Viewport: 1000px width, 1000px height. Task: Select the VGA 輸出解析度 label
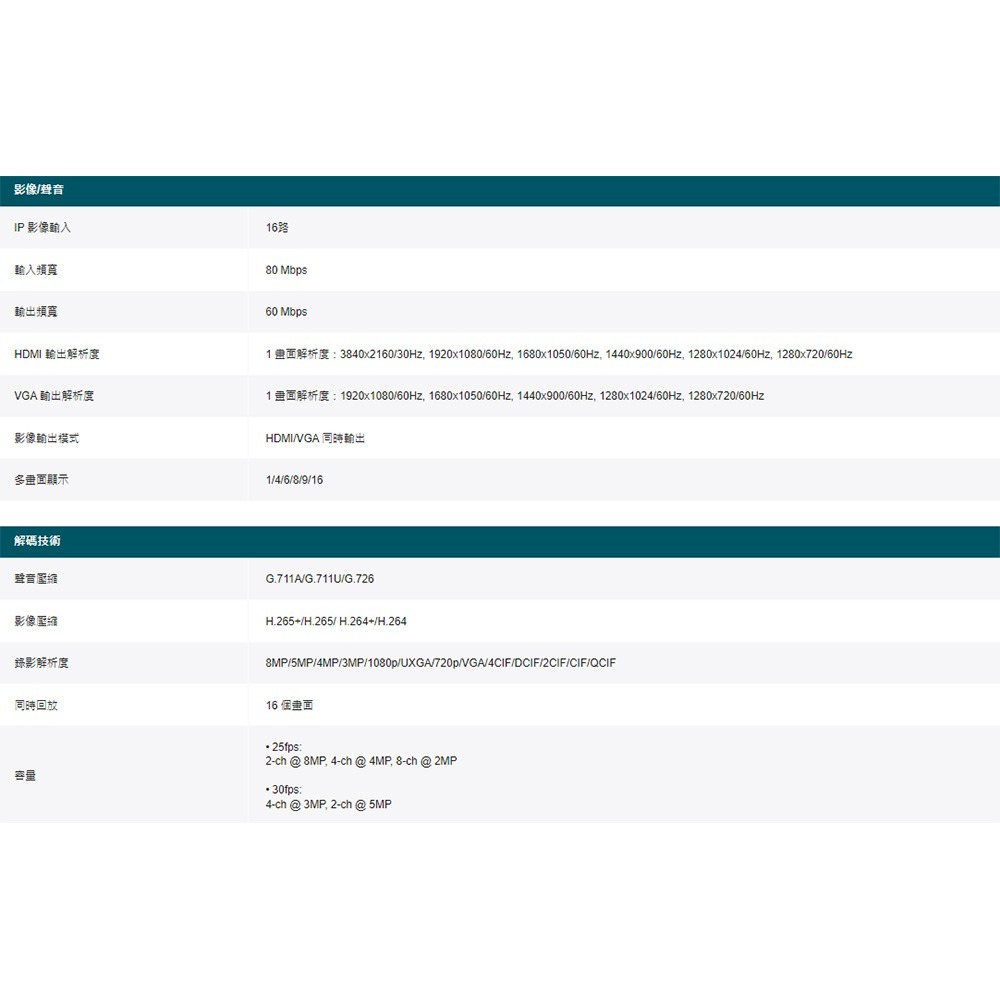[x=54, y=396]
